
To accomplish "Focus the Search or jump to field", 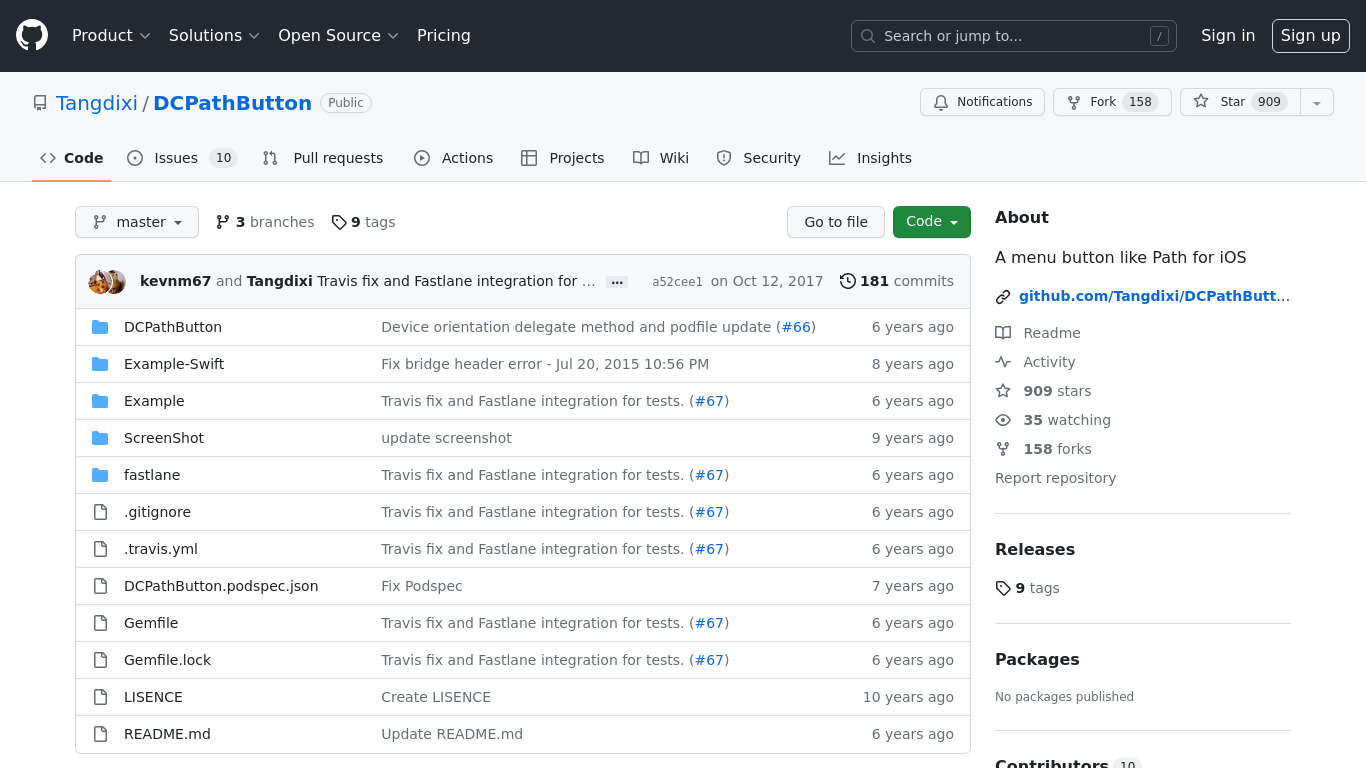I will 1014,36.
